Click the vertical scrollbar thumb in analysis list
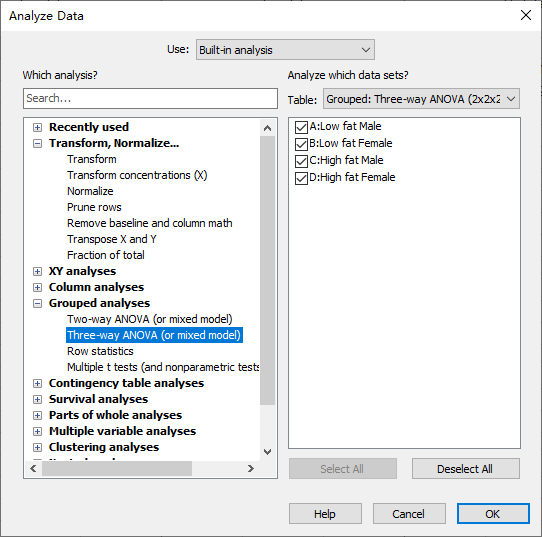The height and width of the screenshot is (537, 542). [267, 270]
